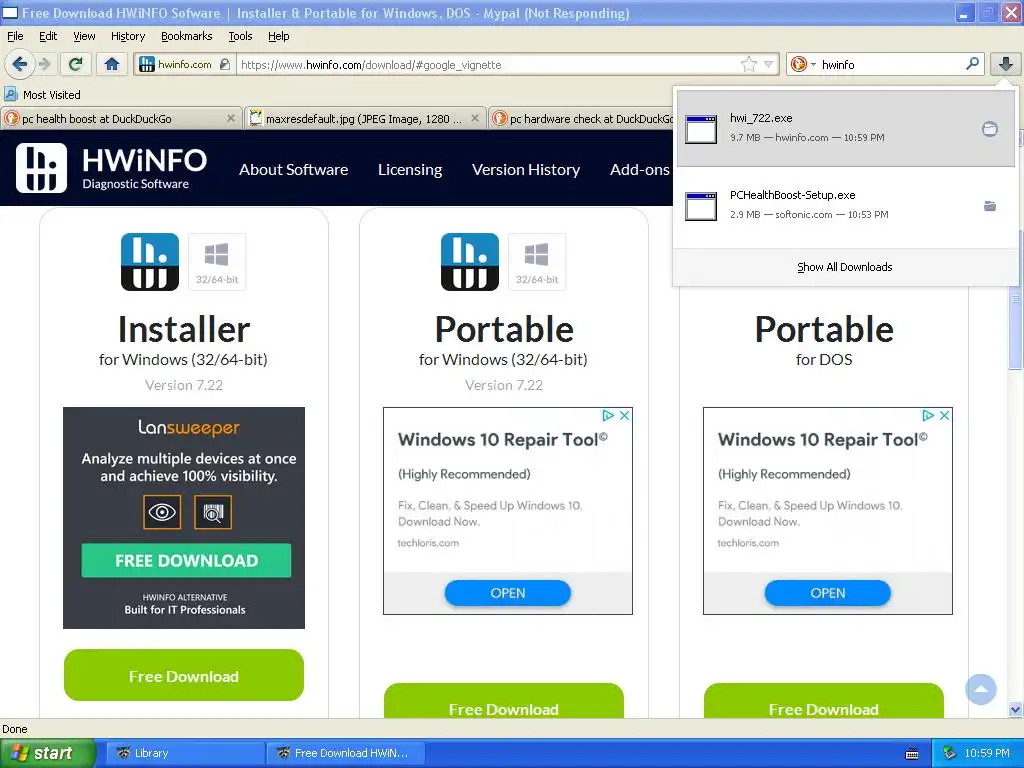The height and width of the screenshot is (768, 1024).
Task: Open the Version History nav link
Action: click(x=526, y=169)
